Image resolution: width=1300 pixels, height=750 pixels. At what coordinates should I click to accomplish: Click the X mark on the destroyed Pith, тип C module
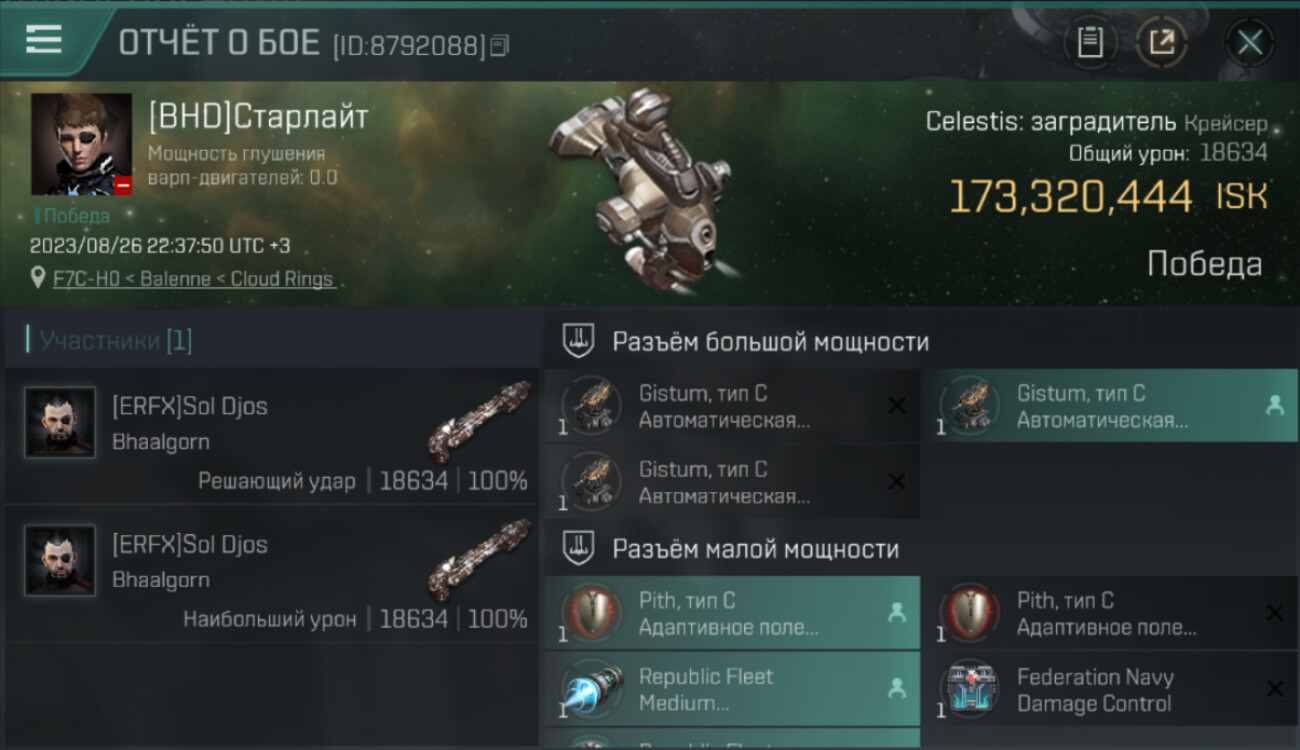pos(1275,612)
